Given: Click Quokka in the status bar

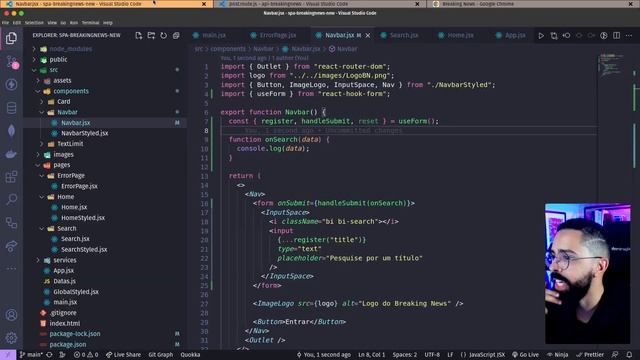Looking at the screenshot, I should (x=191, y=355).
